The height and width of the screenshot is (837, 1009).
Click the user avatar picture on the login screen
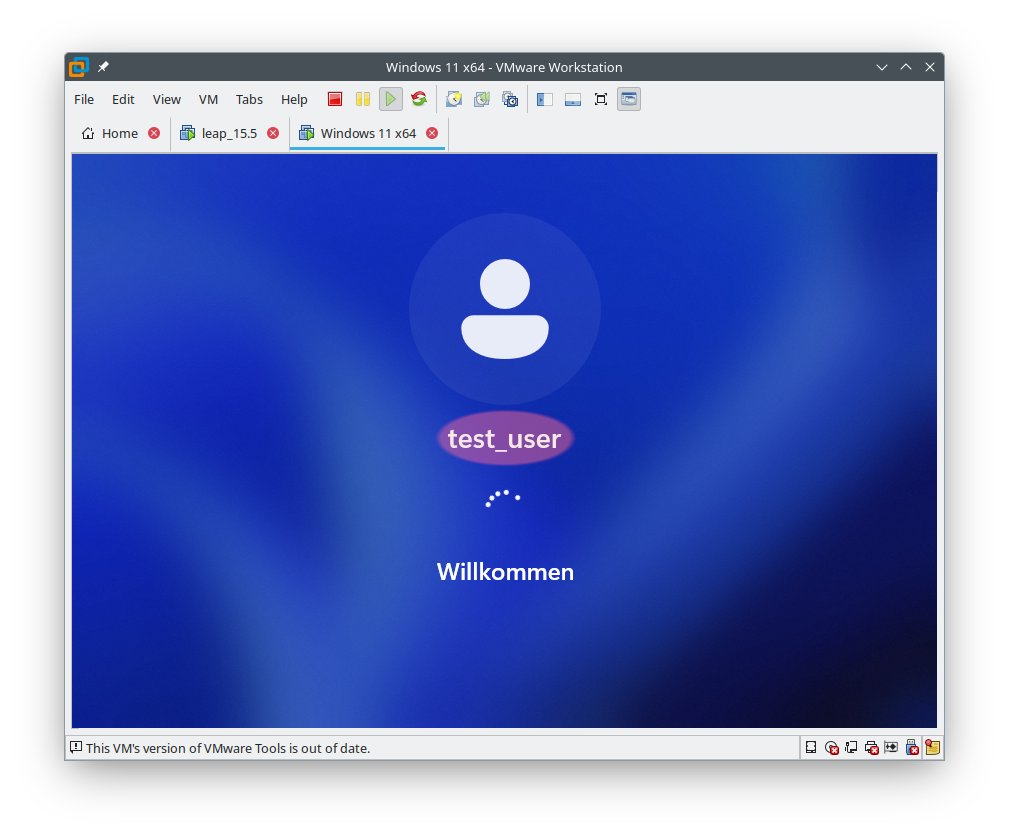505,309
